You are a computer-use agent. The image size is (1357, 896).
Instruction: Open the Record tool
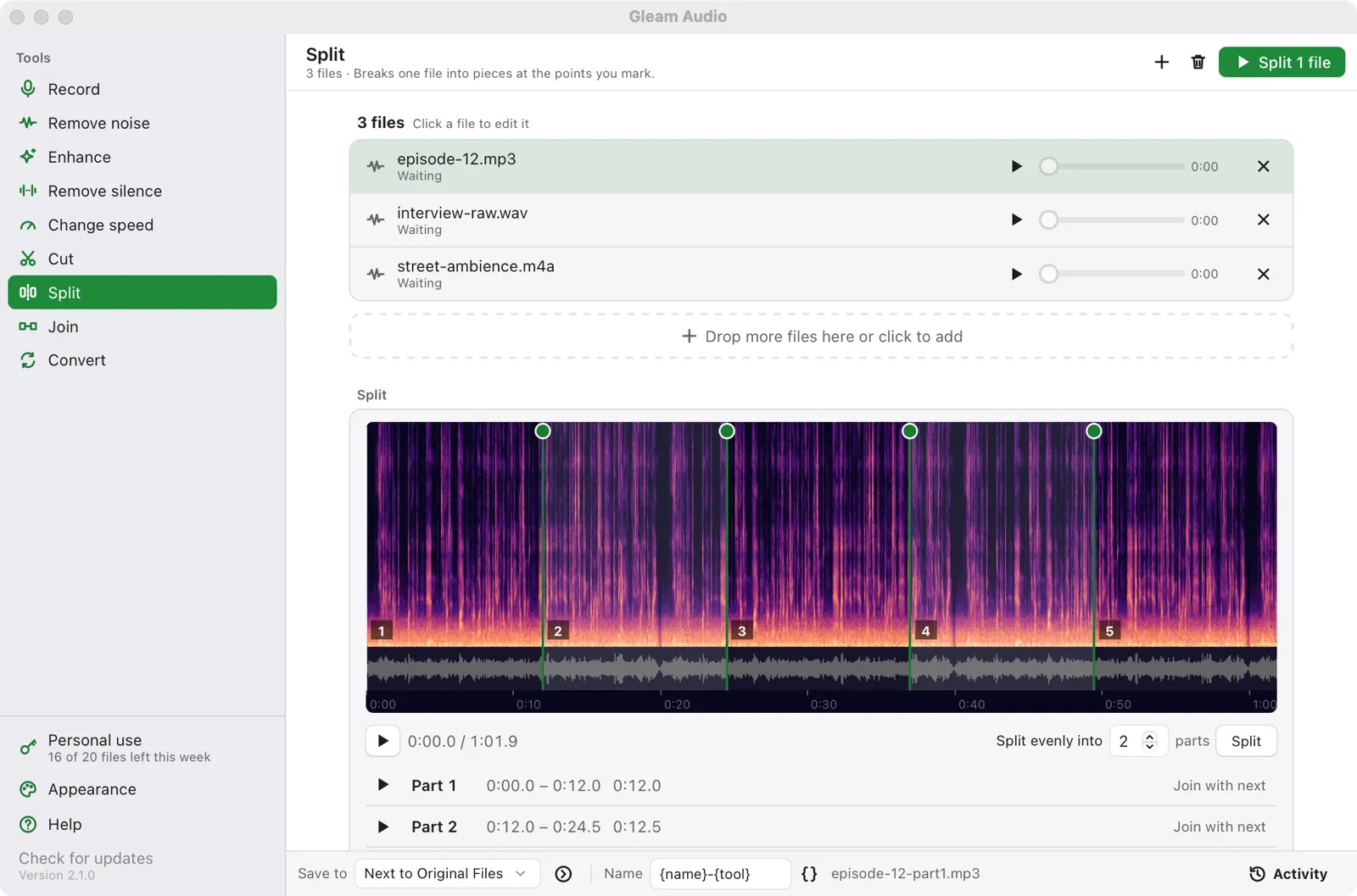[142, 89]
